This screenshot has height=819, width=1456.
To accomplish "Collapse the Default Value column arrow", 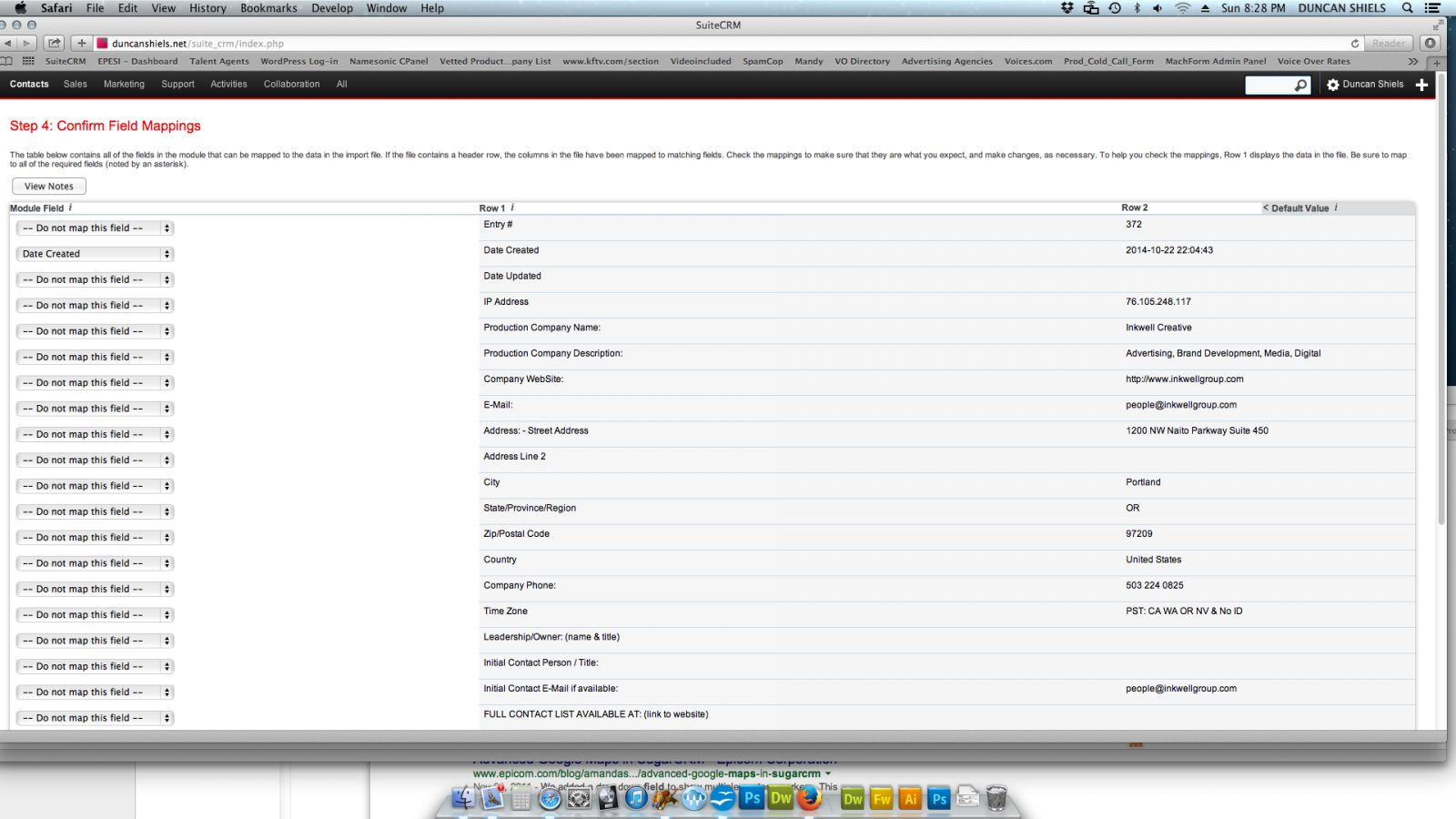I will click(1265, 207).
